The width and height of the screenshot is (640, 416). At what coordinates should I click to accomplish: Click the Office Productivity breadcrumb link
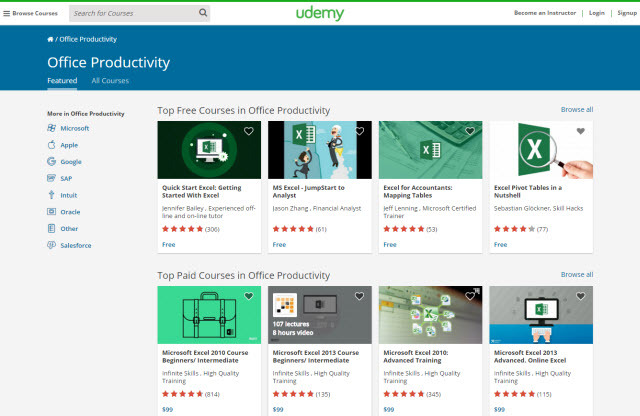(88, 39)
